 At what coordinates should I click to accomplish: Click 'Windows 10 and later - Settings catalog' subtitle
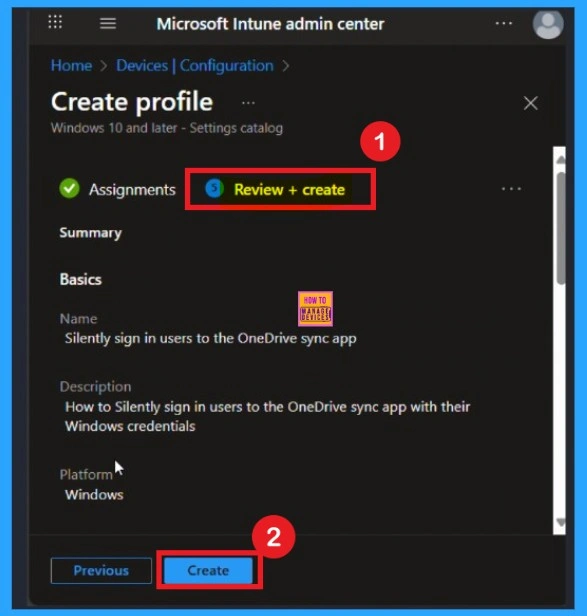click(167, 128)
